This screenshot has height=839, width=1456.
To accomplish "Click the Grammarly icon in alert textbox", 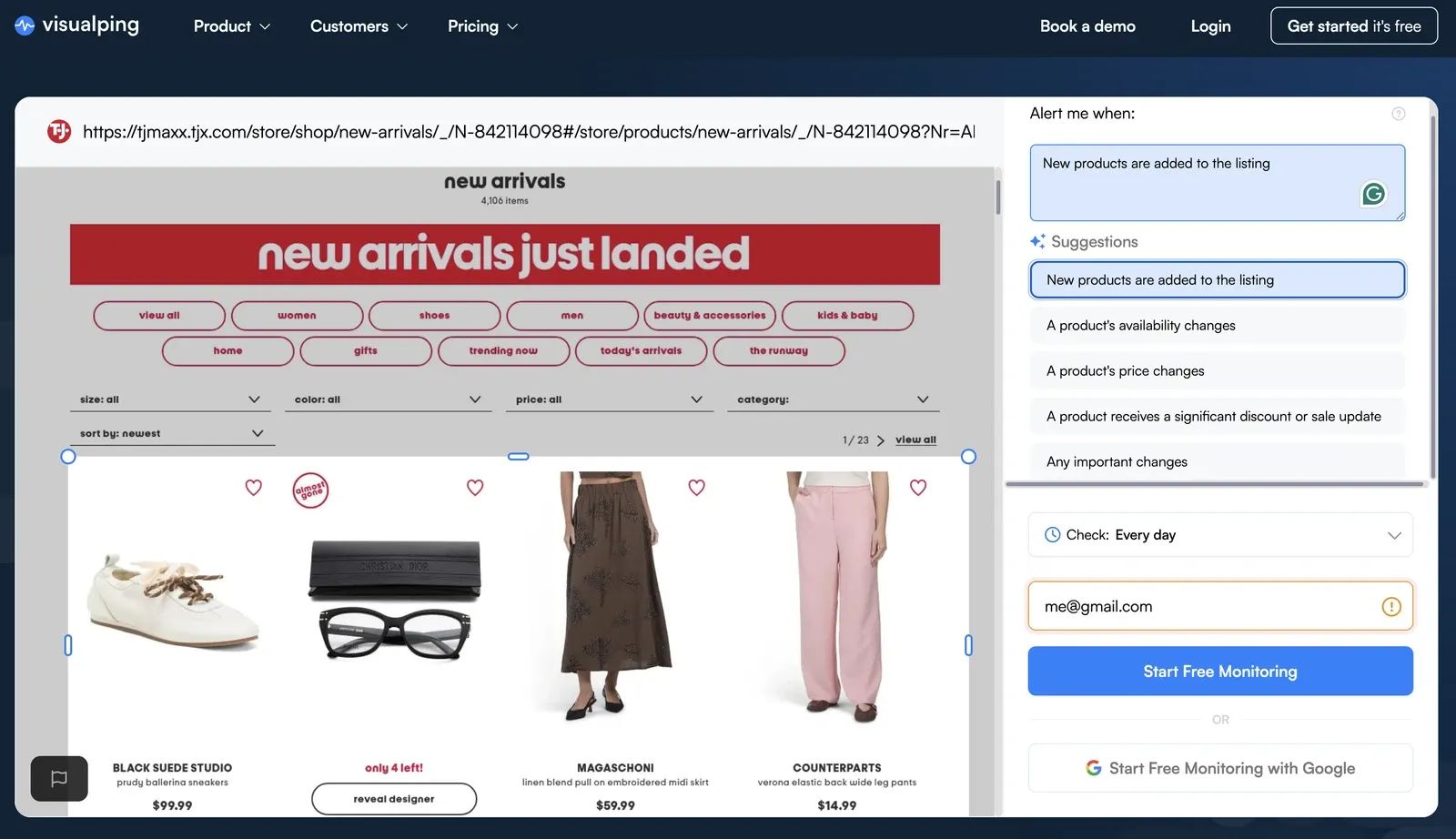I will pyautogui.click(x=1373, y=194).
